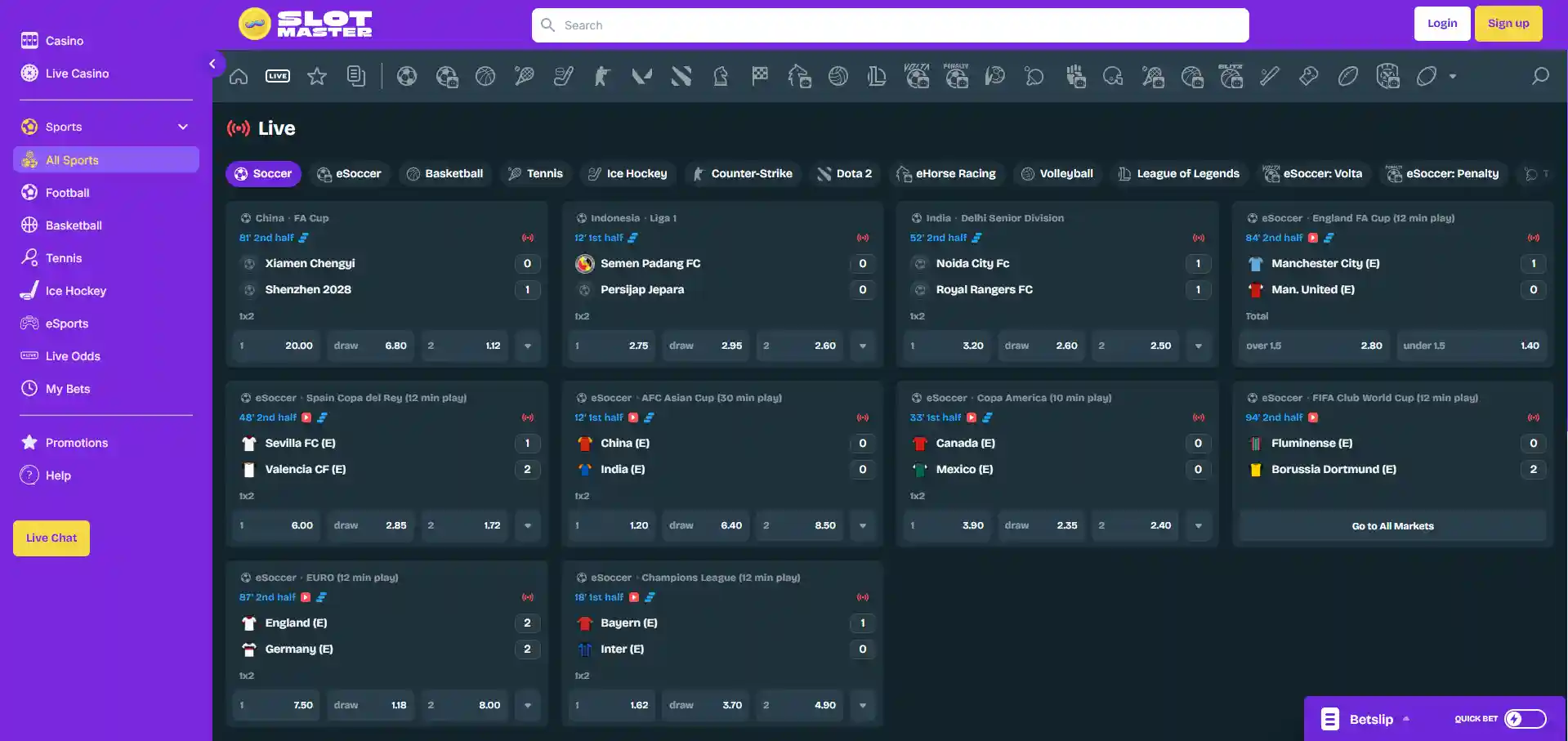The image size is (1568, 741).
Task: Open the Blitz eBasketball icon in the toolbar
Action: click(1231, 76)
